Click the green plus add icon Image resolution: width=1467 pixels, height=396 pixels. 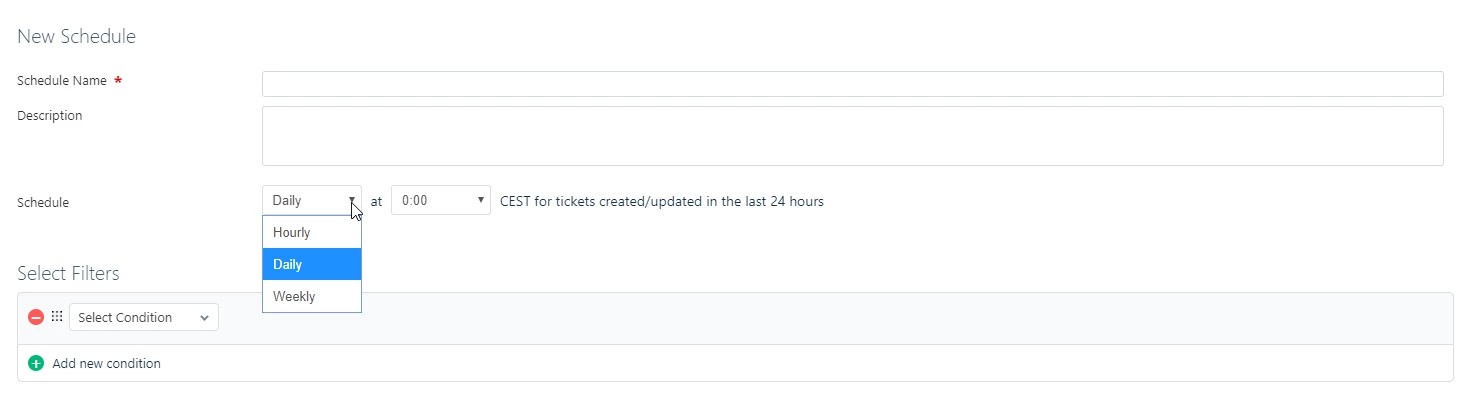[36, 364]
